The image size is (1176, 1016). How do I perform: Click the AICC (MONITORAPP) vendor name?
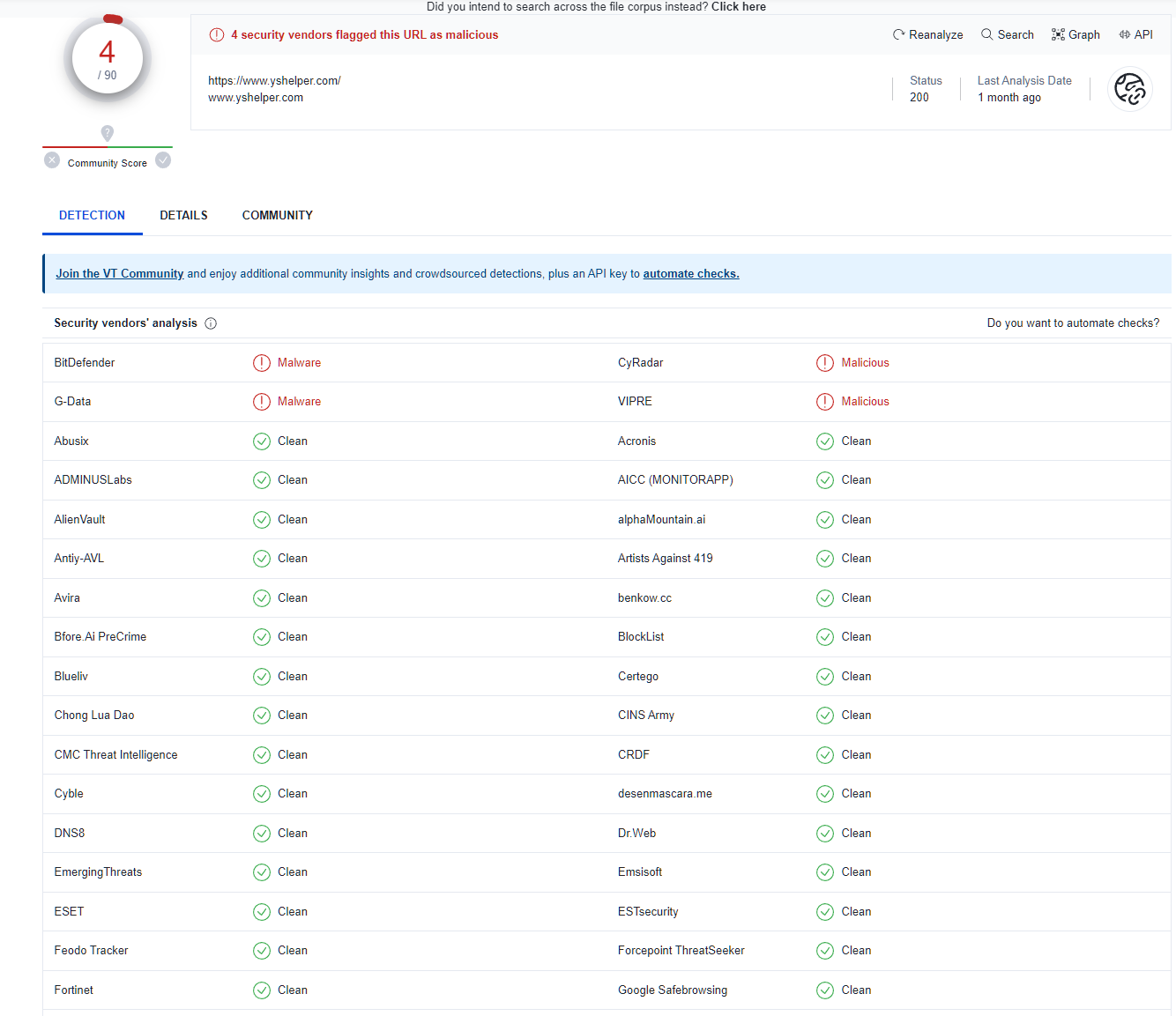pos(676,480)
